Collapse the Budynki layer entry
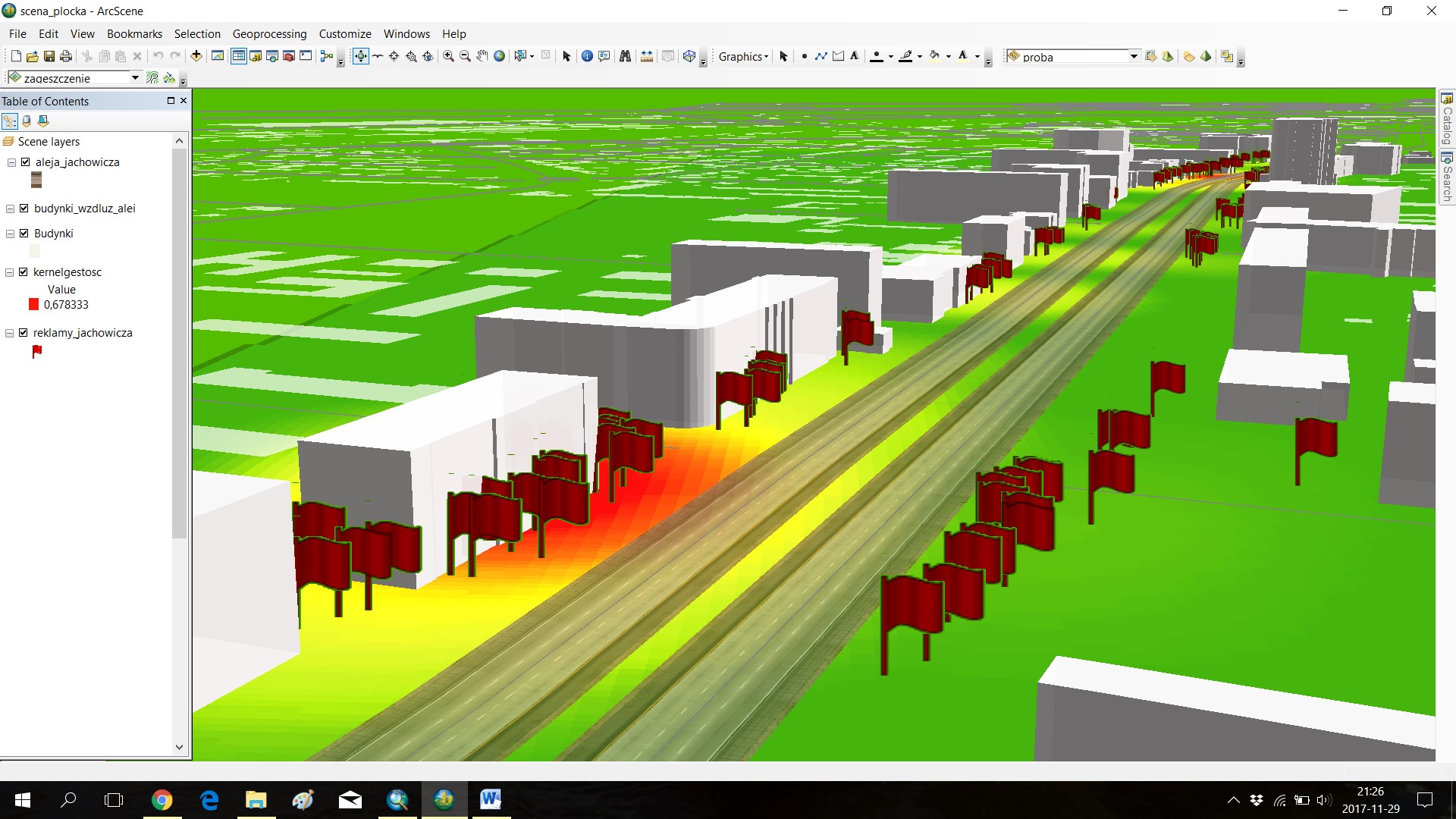This screenshot has width=1456, height=819. [x=11, y=234]
